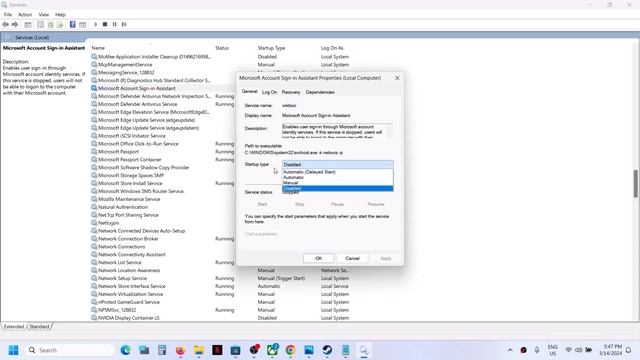Open the blue Help toolbar icon
The width and height of the screenshot is (640, 360).
[73, 24]
